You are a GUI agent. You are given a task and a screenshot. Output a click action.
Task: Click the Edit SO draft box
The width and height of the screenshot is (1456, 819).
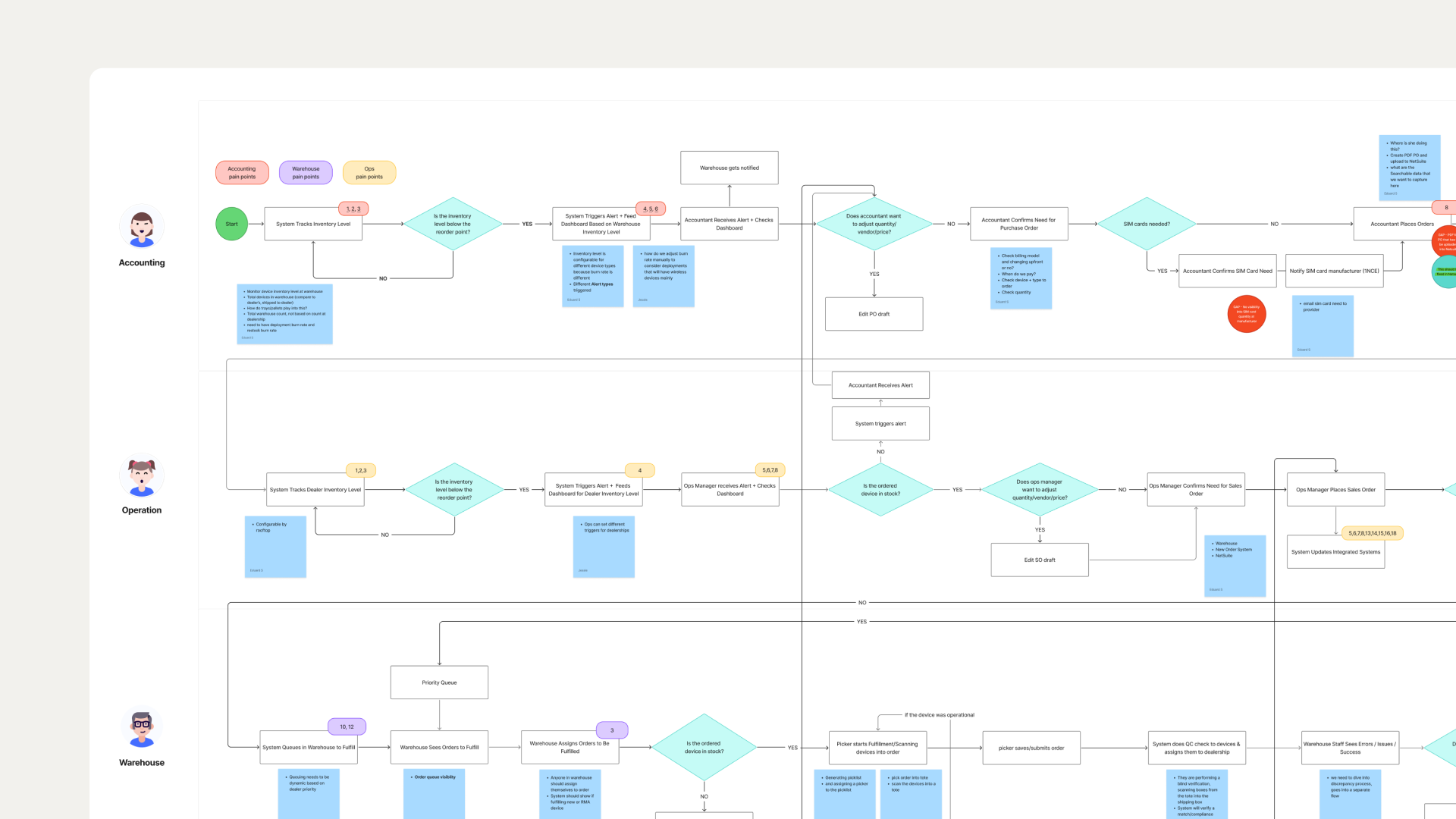click(1040, 560)
